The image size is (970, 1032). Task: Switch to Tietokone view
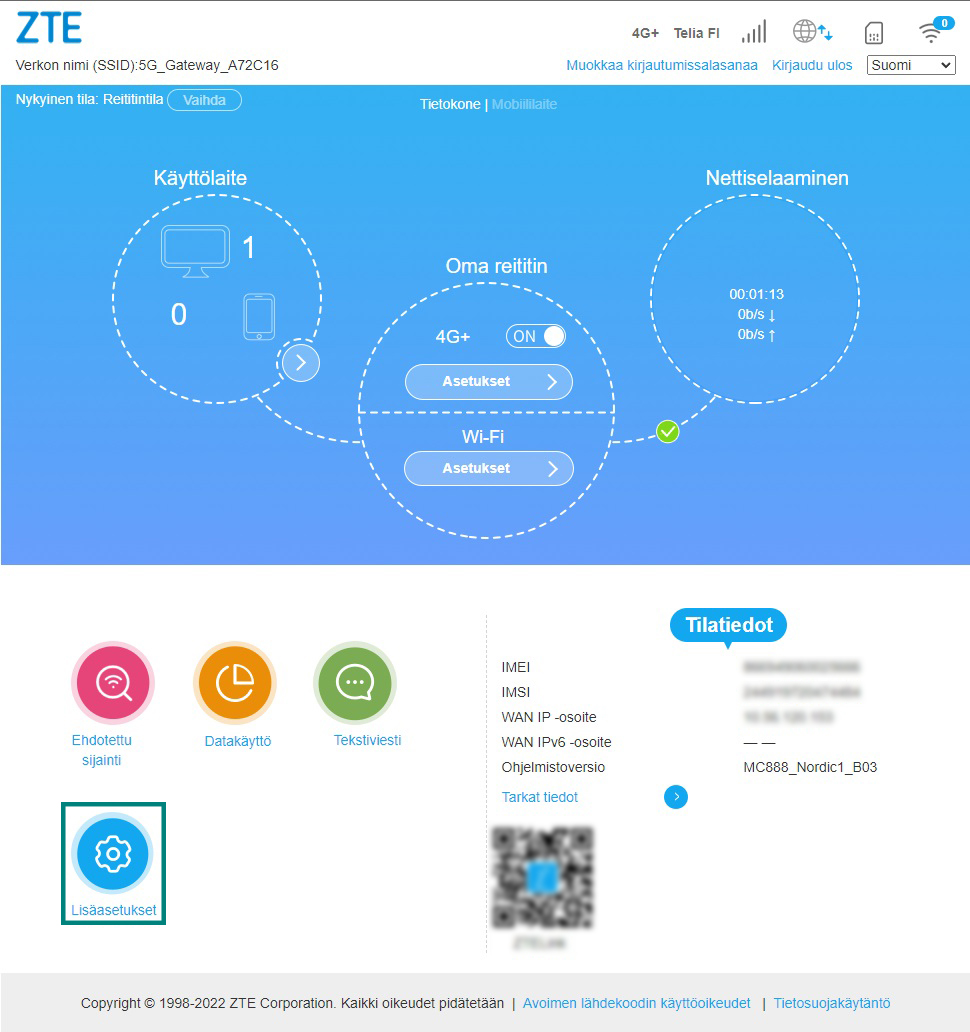(x=450, y=104)
